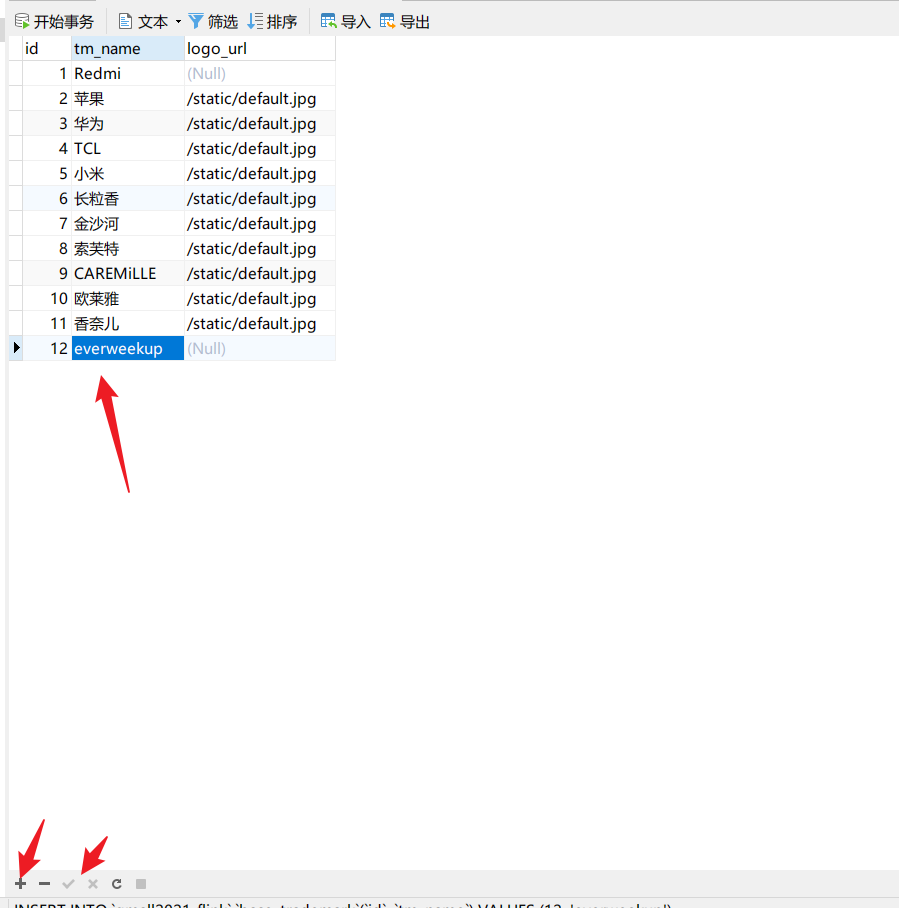Click the 金沙河 name cell
The width and height of the screenshot is (899, 908).
(128, 224)
